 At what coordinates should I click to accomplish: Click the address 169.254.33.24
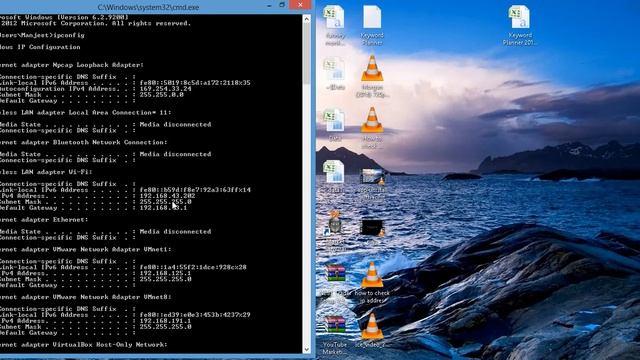(x=165, y=89)
